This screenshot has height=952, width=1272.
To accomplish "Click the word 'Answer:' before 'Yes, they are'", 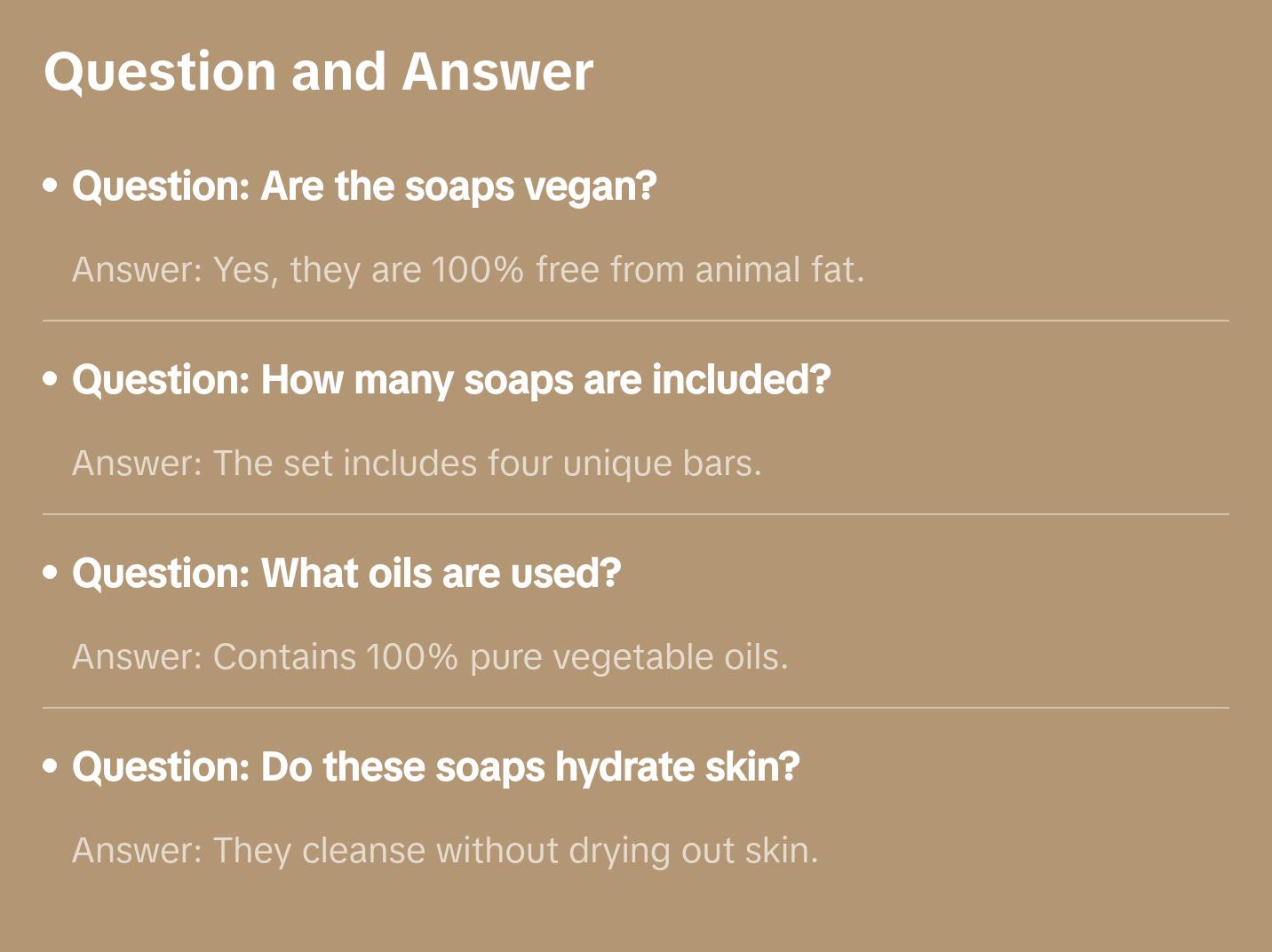I will point(138,270).
